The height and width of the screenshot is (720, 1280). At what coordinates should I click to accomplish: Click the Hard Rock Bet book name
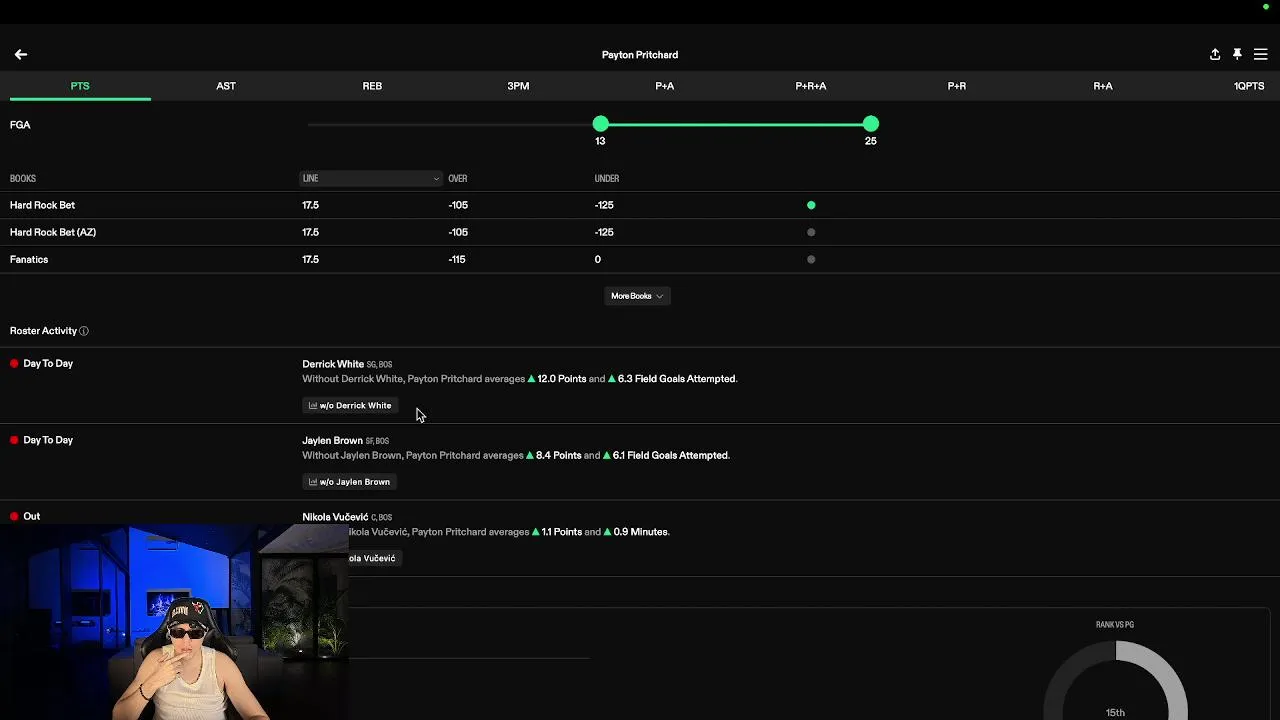click(x=42, y=205)
